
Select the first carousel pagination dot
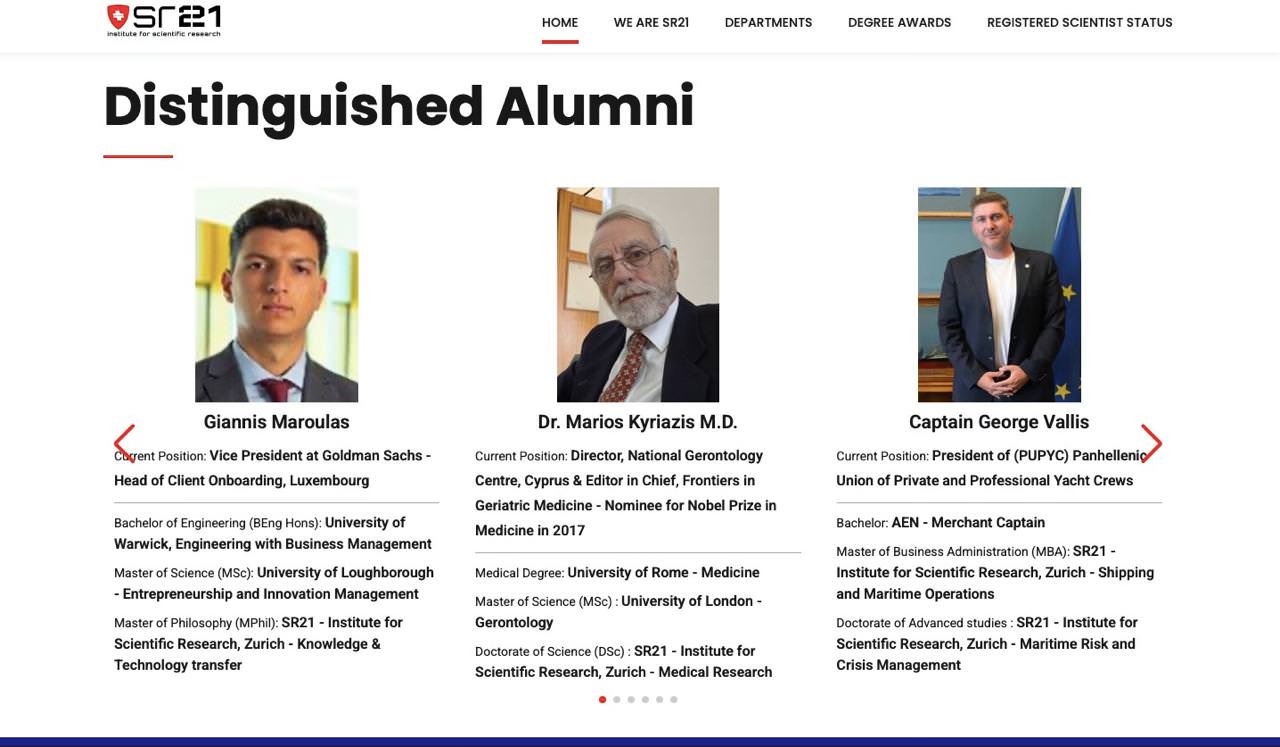coord(602,700)
